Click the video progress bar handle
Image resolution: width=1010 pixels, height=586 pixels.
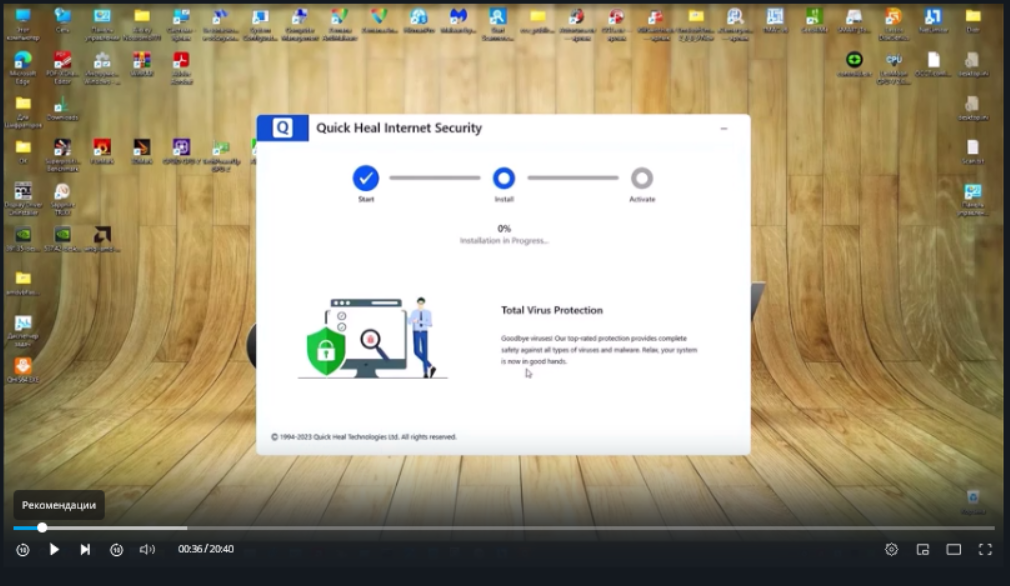[42, 528]
